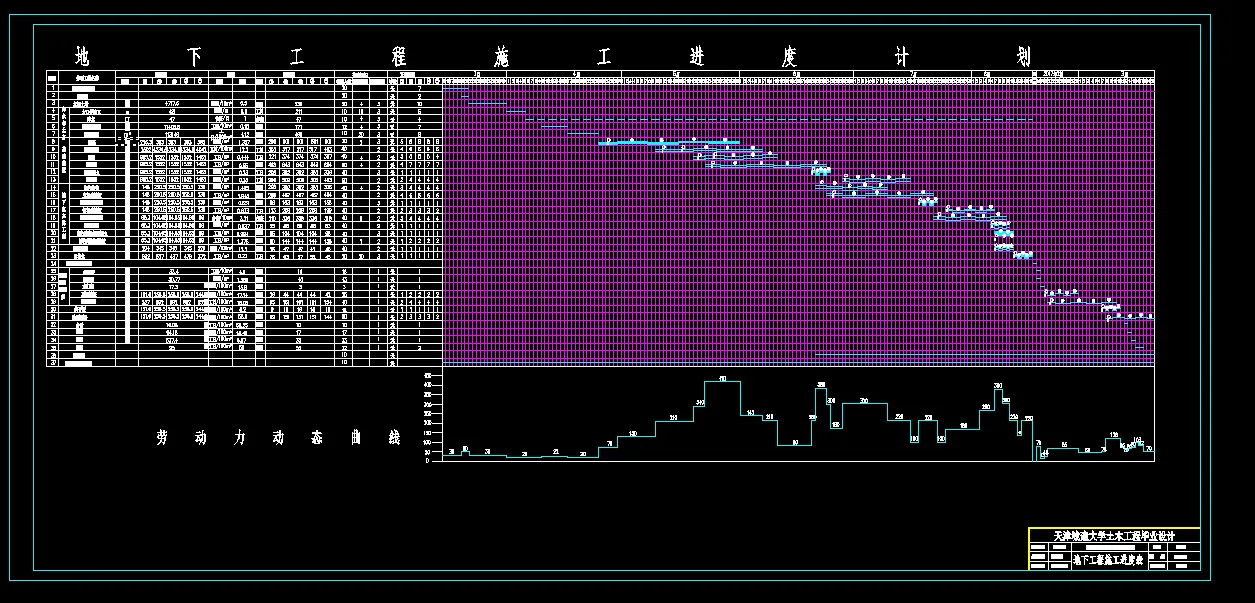The image size is (1255, 603).
Task: Click the title character '划'
Action: [x=1023, y=56]
